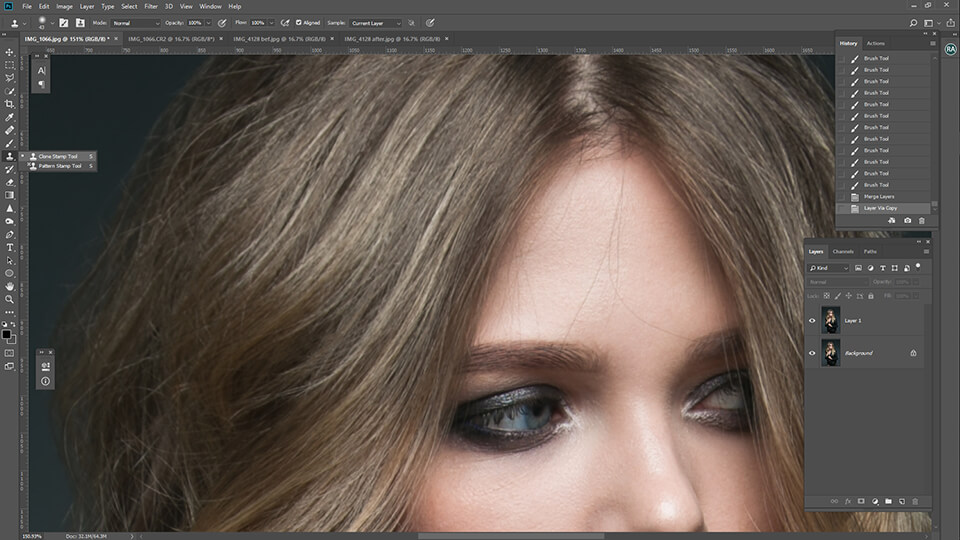Toggle airbrush-style build-up button
This screenshot has width=960, height=540.
(285, 23)
